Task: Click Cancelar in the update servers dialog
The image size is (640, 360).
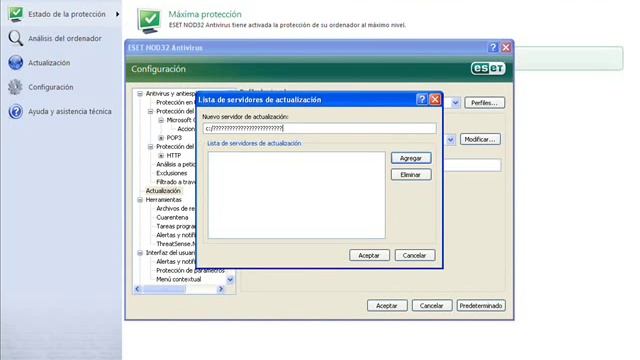Action: (x=415, y=255)
